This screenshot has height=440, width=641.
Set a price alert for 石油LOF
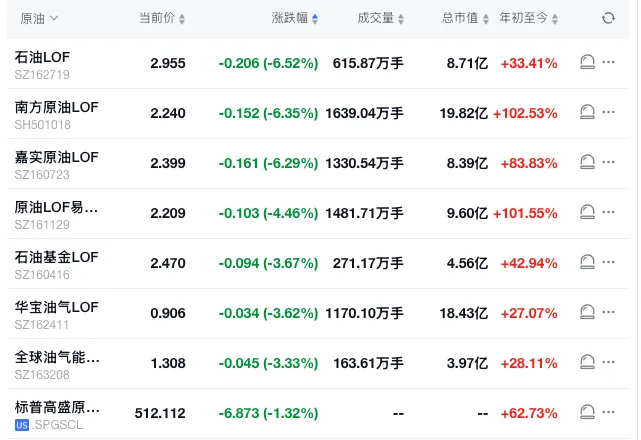click(x=588, y=63)
